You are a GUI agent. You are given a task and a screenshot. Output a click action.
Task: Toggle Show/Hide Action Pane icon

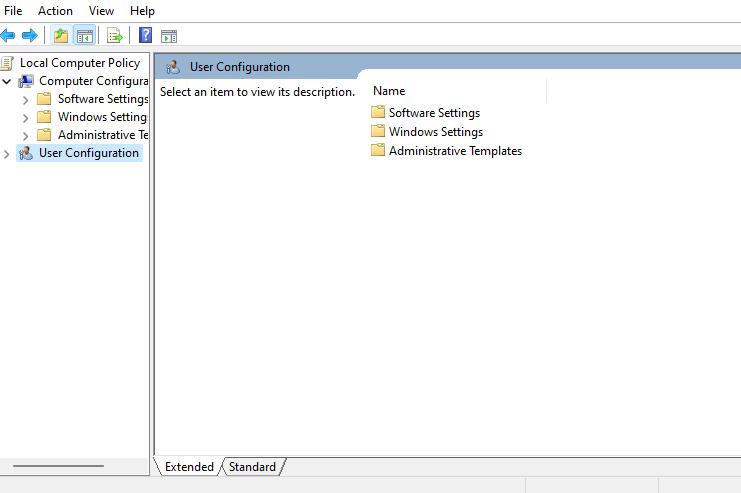[169, 36]
